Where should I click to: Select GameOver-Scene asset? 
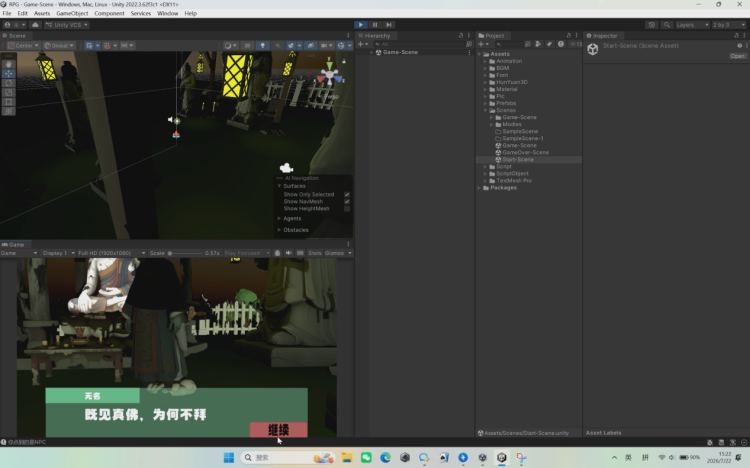[525, 153]
